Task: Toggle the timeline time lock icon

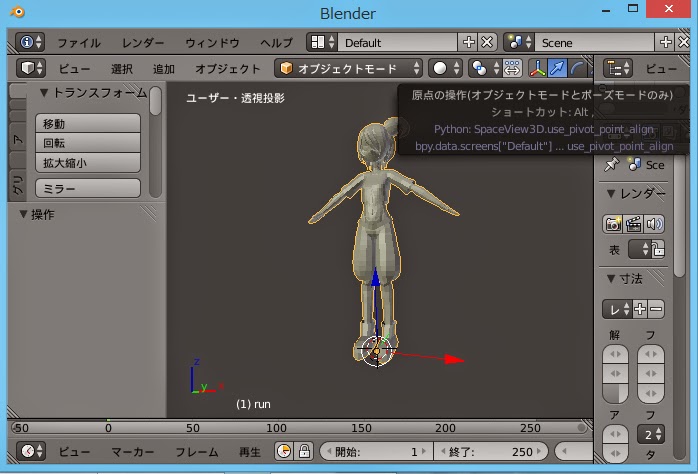Action: (x=304, y=451)
